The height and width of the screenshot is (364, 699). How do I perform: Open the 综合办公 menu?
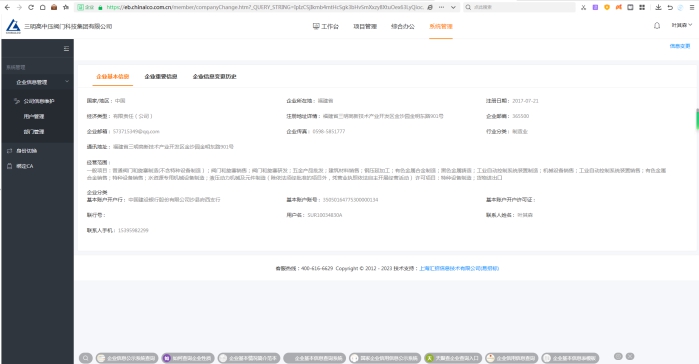(403, 26)
